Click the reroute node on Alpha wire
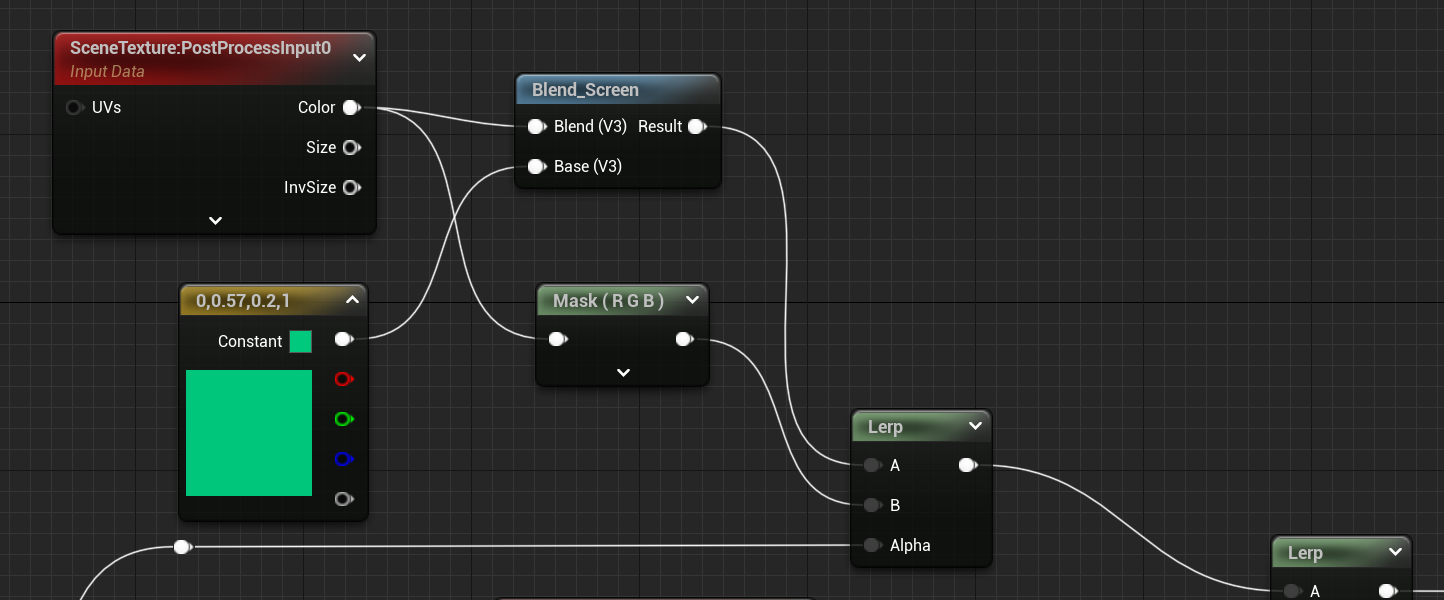 click(182, 547)
